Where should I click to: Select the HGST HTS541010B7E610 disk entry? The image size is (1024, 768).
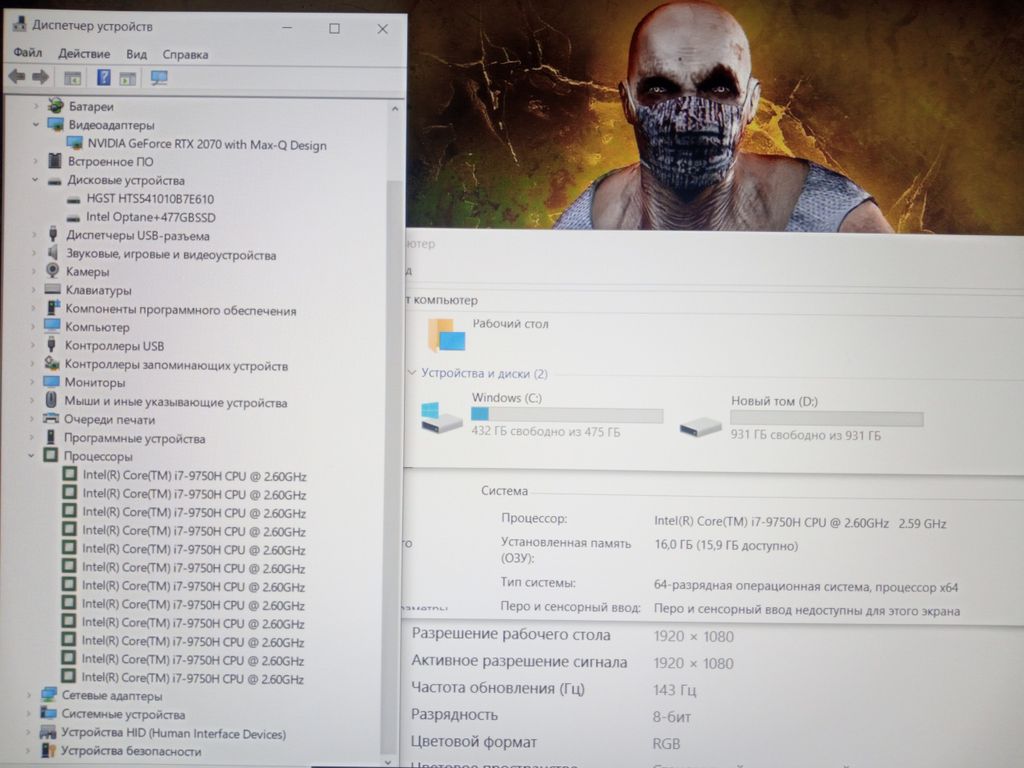point(150,199)
